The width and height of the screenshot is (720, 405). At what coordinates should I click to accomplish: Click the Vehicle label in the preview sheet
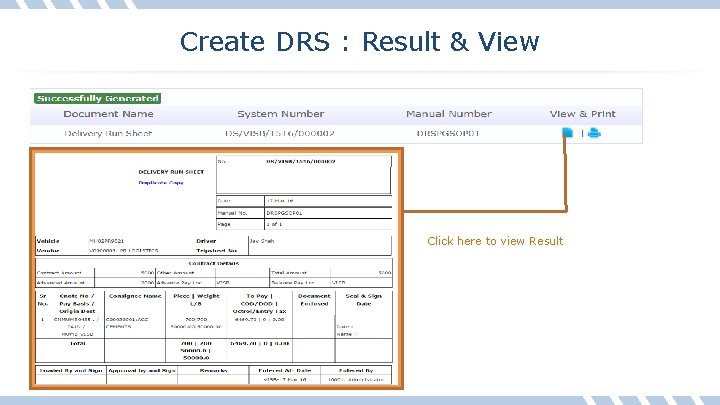tap(48, 241)
